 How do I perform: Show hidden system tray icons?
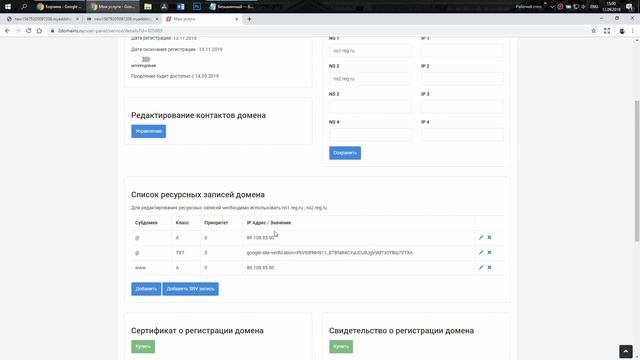coord(552,7)
